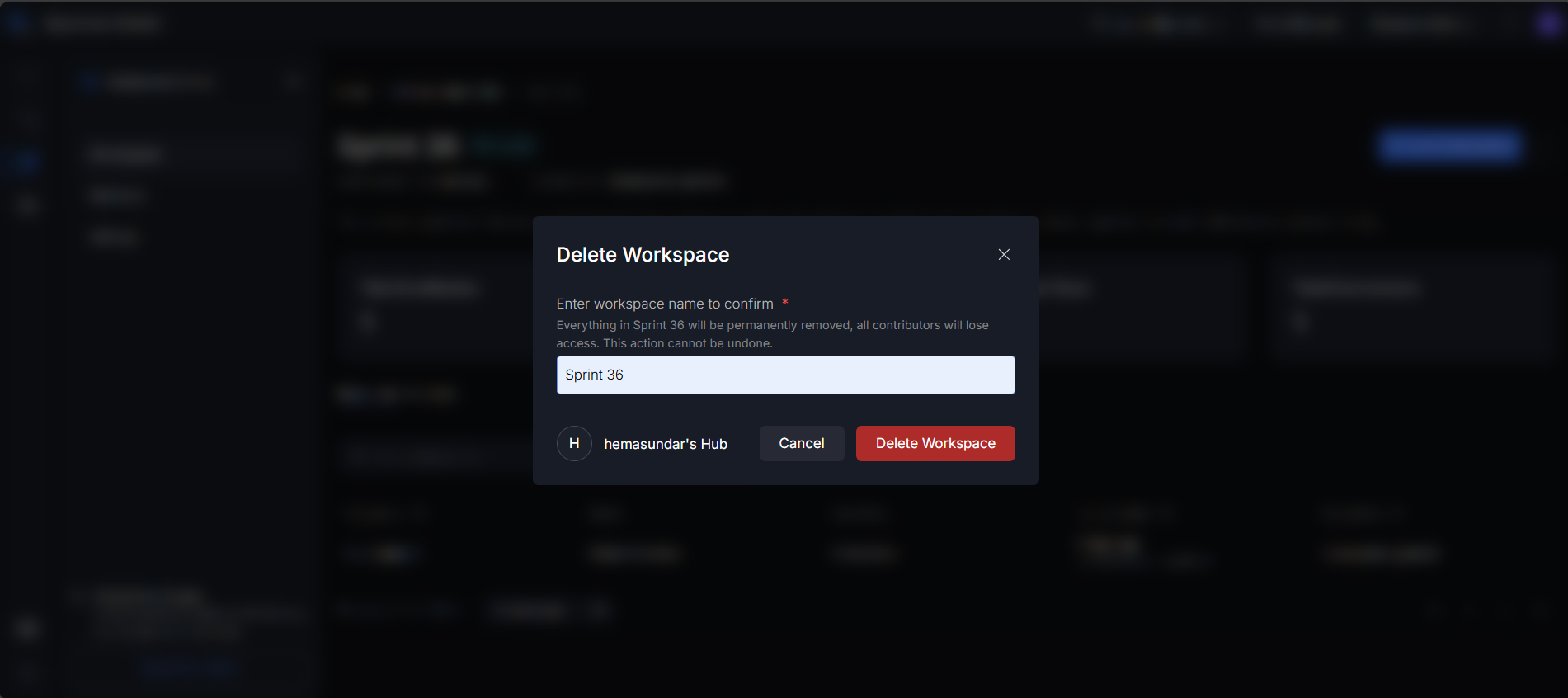Click the hemasundar's Hub label
This screenshot has height=698, width=1568.
coord(665,445)
